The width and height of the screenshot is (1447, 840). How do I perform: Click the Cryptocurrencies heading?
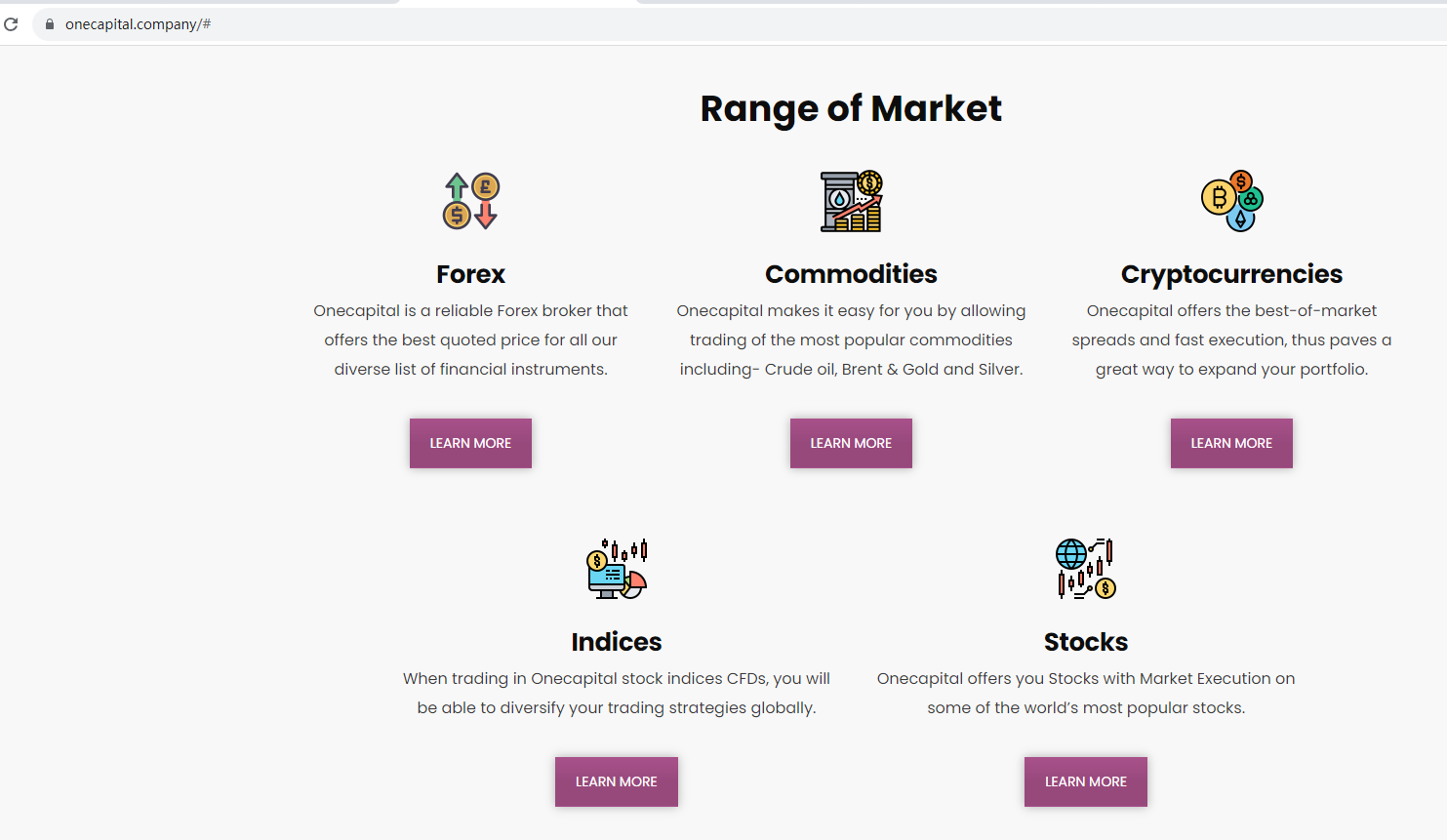1231,274
